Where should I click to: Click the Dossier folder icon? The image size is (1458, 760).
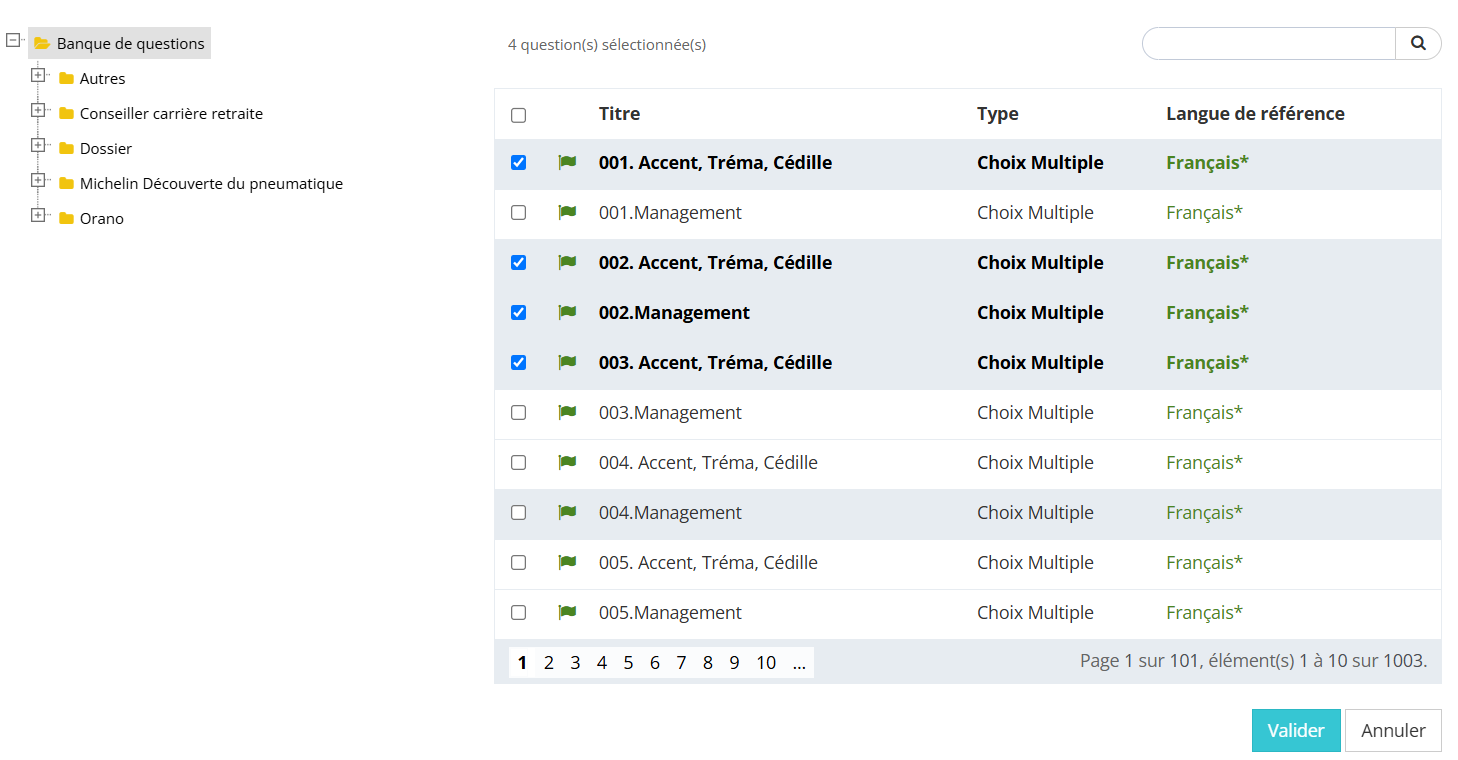67,148
